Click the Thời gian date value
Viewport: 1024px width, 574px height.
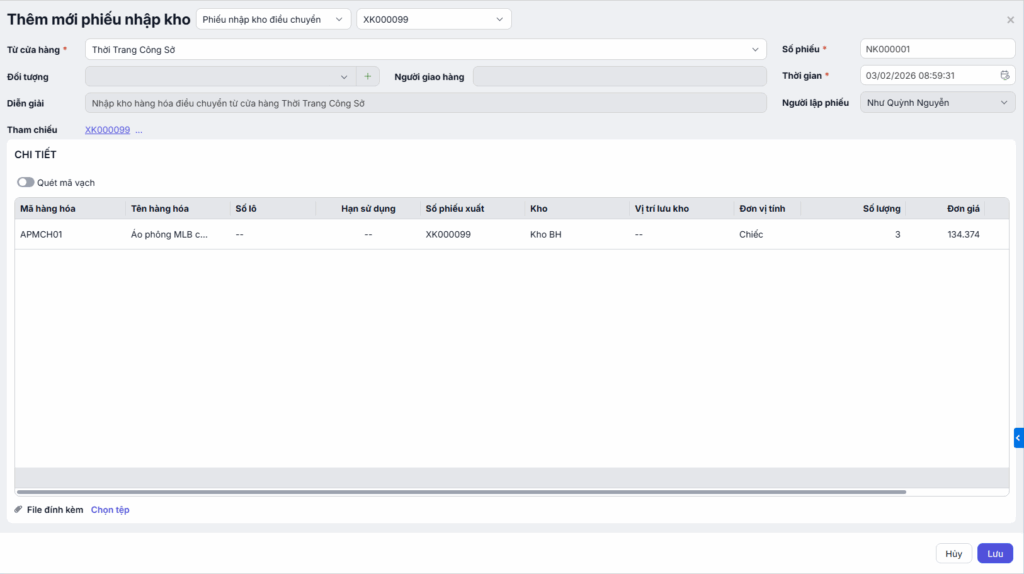910,76
